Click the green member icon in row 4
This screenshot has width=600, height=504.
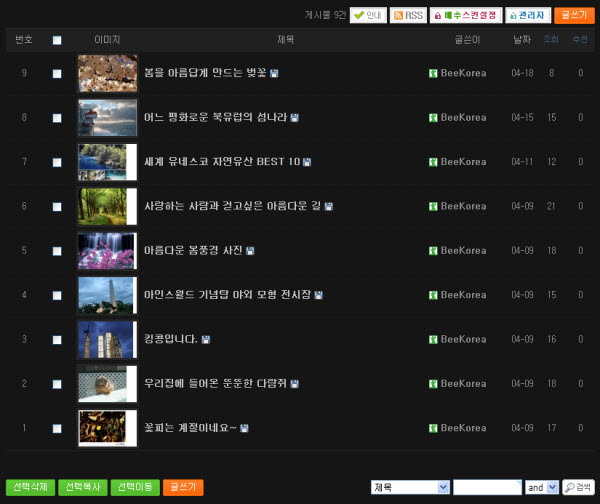(433, 295)
